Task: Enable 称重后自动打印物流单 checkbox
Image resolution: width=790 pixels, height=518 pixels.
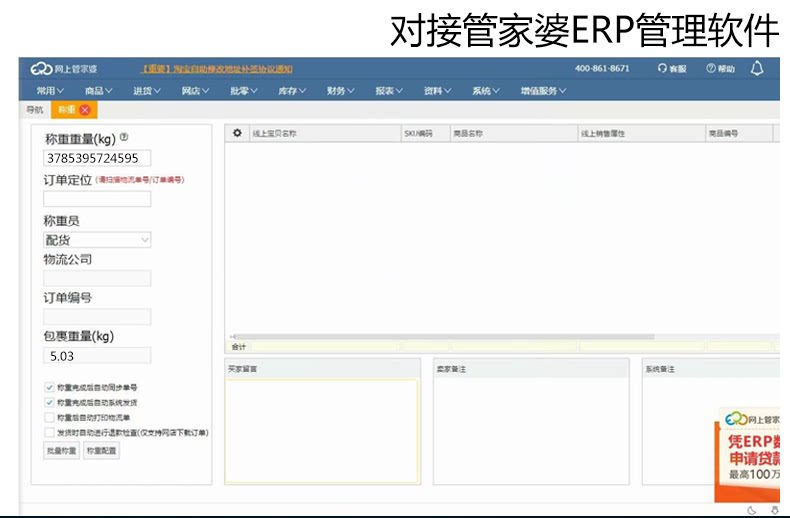Action: coord(49,417)
